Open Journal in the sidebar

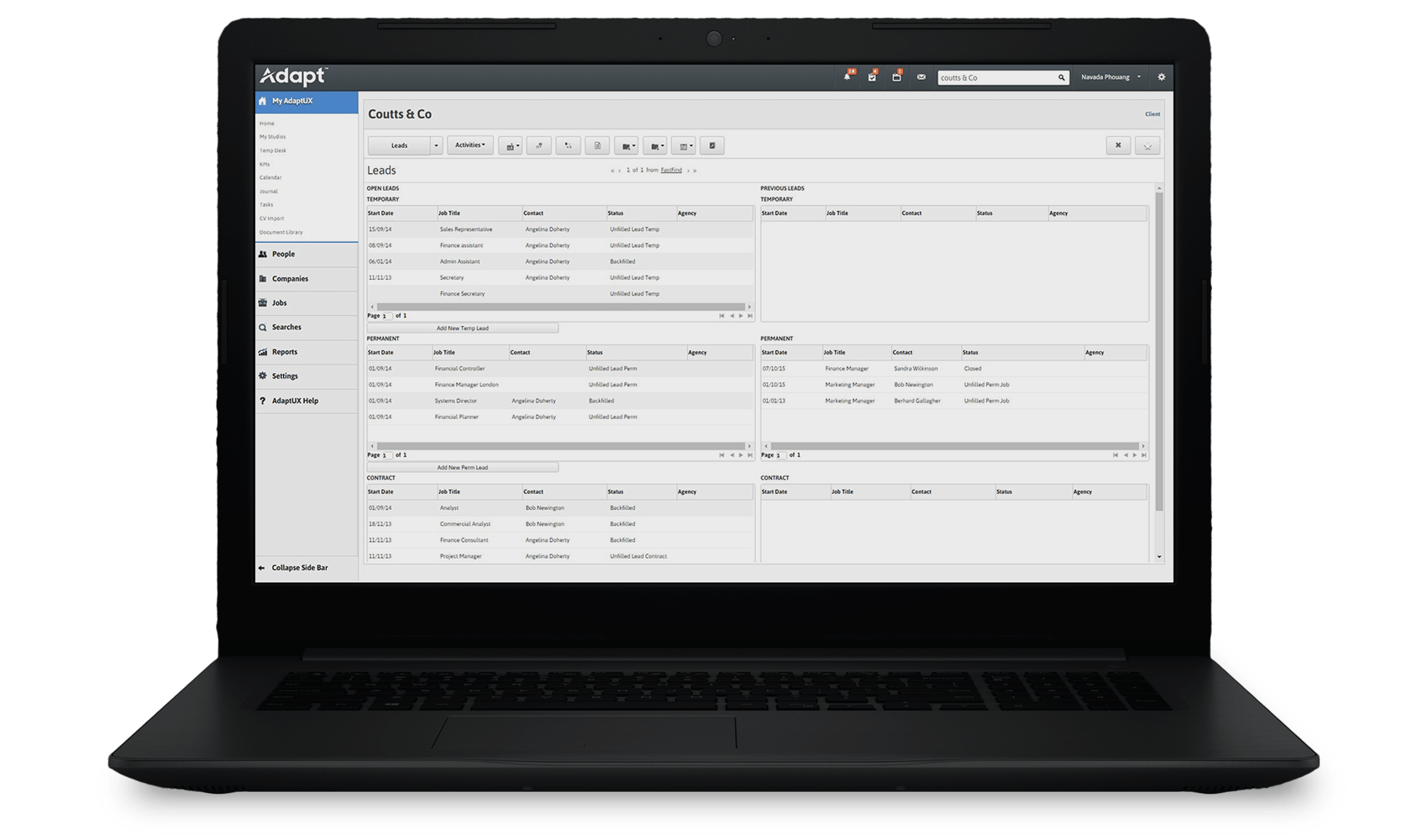pos(269,192)
